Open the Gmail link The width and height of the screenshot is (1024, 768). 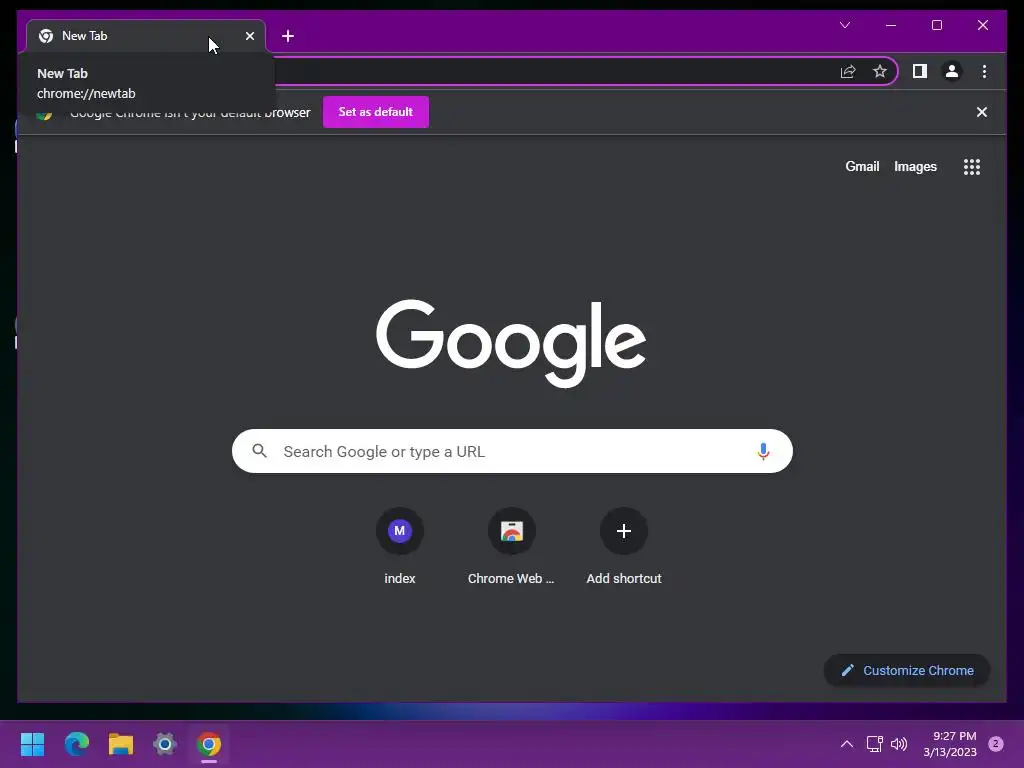click(862, 167)
